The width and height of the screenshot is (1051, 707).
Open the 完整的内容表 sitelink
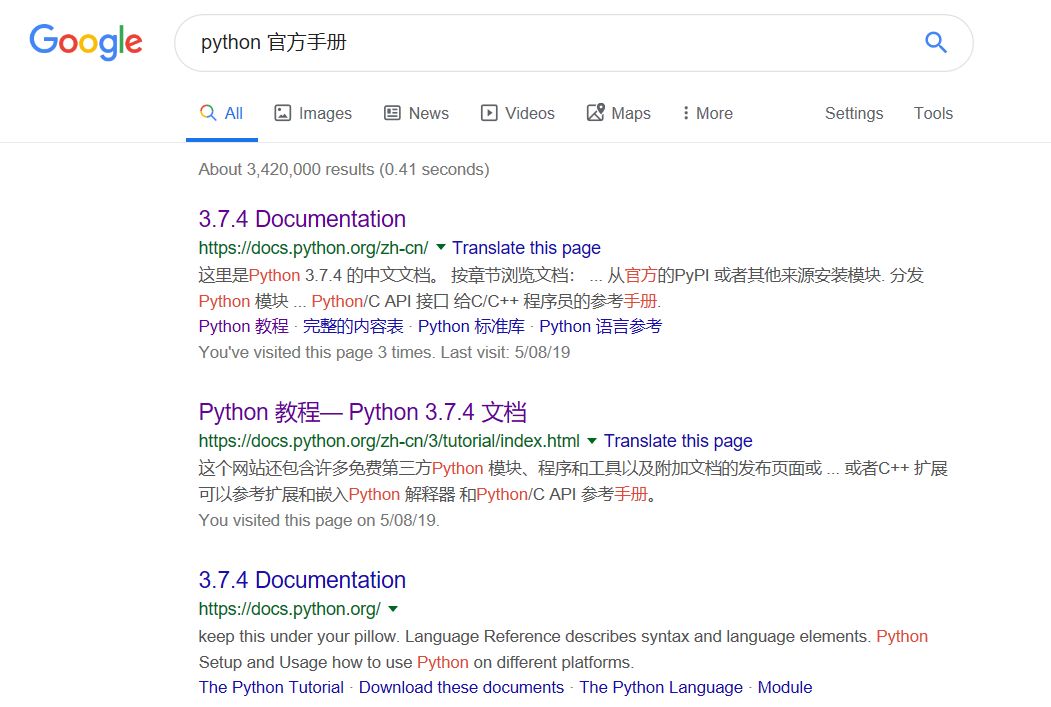click(x=353, y=326)
